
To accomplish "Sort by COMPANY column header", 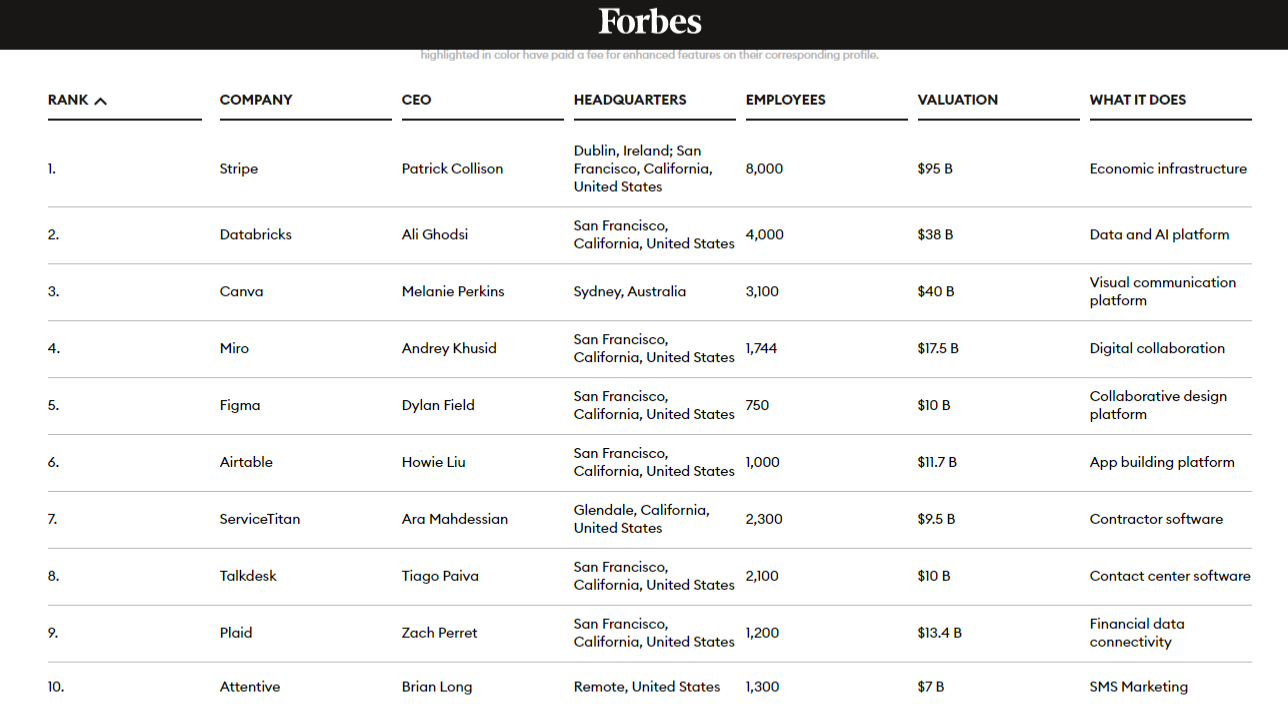I will pyautogui.click(x=256, y=100).
